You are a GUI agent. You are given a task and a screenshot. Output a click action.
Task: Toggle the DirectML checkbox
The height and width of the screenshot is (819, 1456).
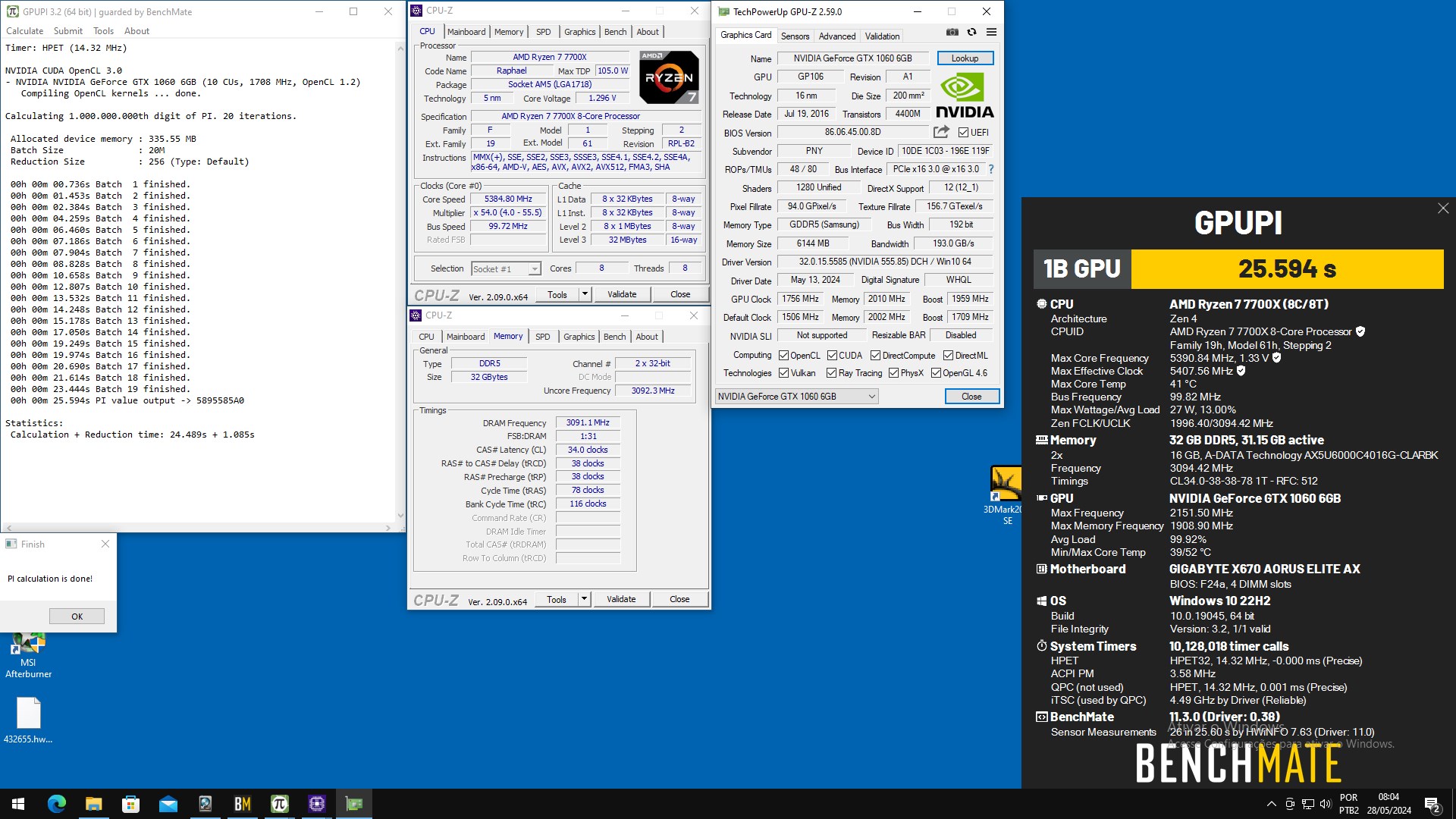(948, 356)
